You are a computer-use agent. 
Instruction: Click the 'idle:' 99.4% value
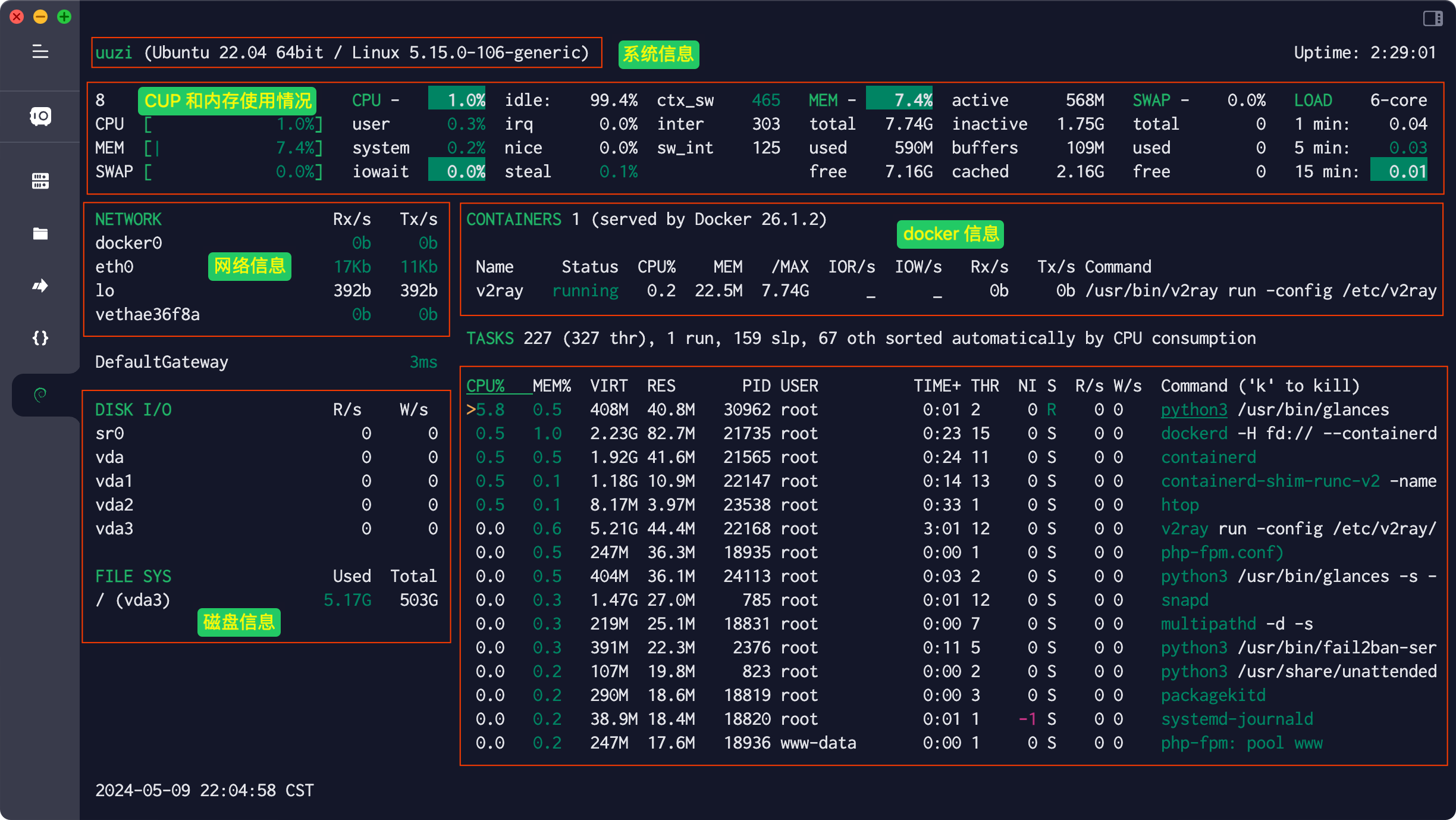click(x=614, y=100)
